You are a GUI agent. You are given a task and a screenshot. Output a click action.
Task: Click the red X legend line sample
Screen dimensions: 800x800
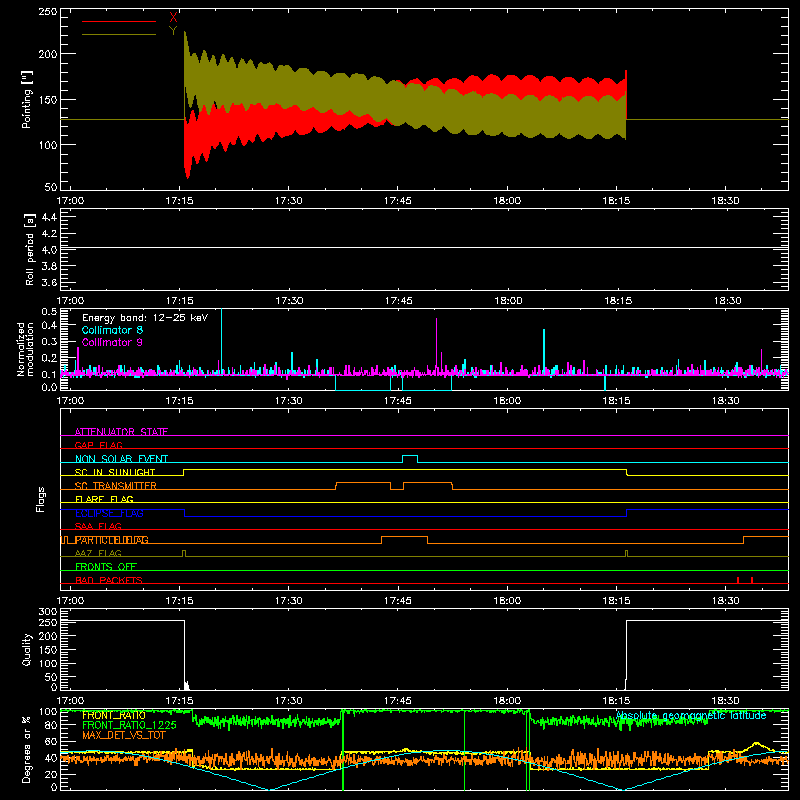tap(119, 21)
